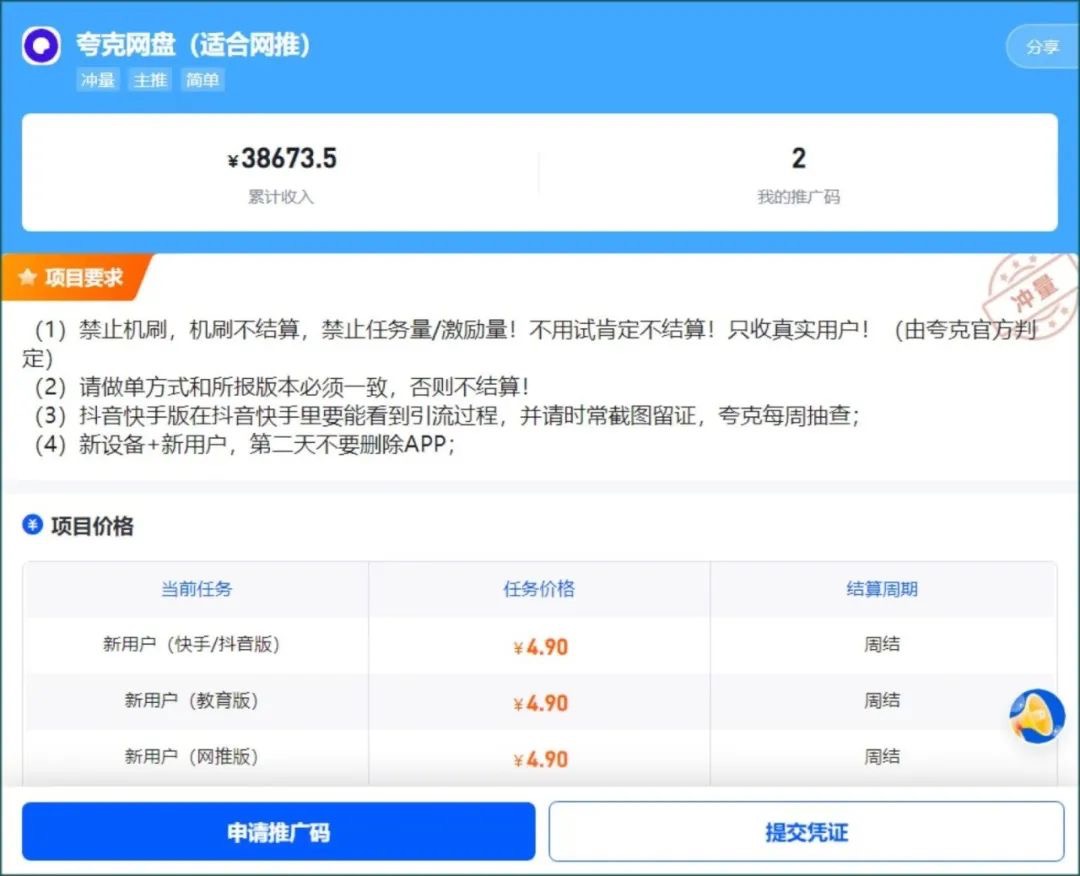Click the 累计收入 earnings amount ¥38673.5
The width and height of the screenshot is (1080, 876).
283,159
